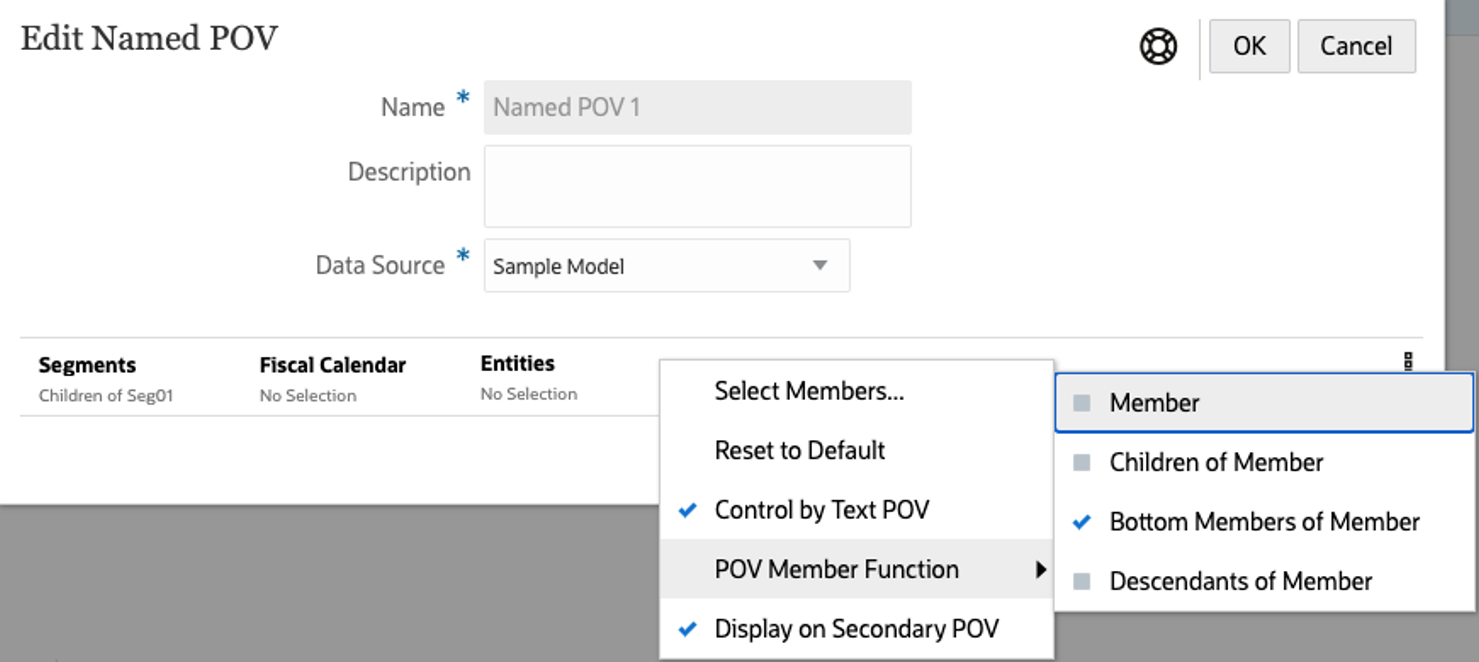Click the Cancel button
The width and height of the screenshot is (1479, 662).
[x=1356, y=46]
